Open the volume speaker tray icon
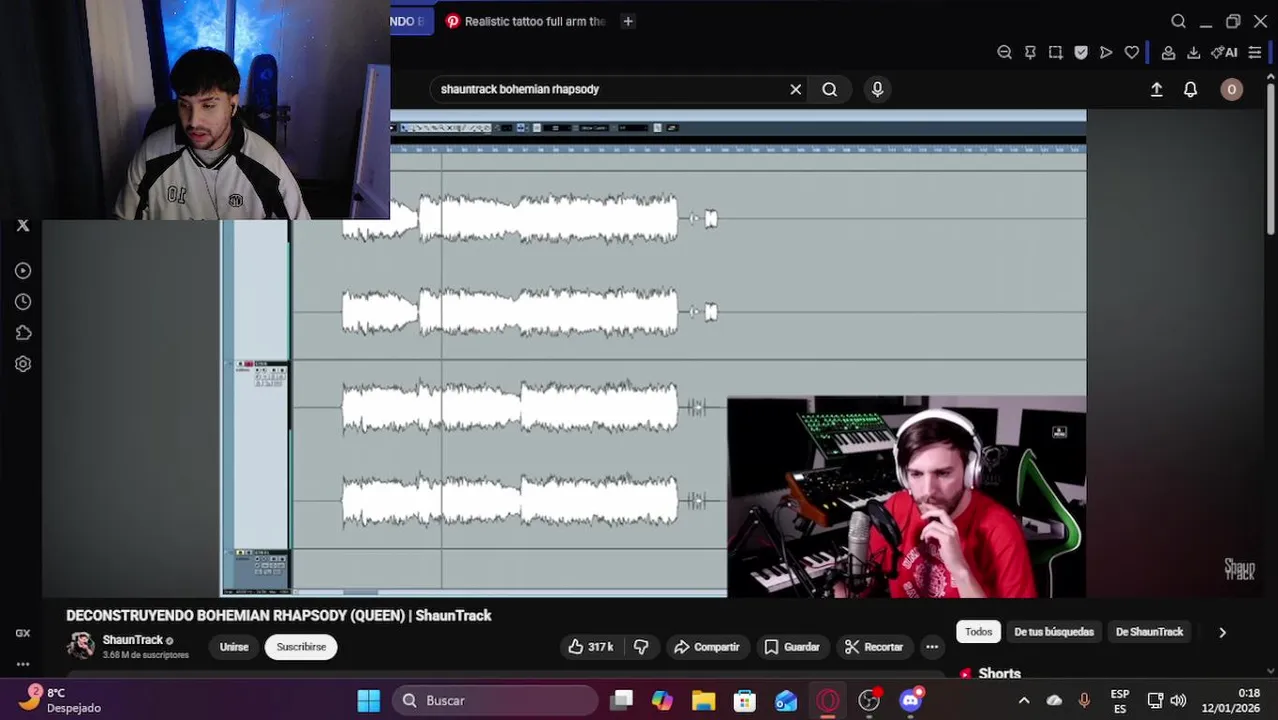This screenshot has width=1278, height=720. click(1178, 701)
